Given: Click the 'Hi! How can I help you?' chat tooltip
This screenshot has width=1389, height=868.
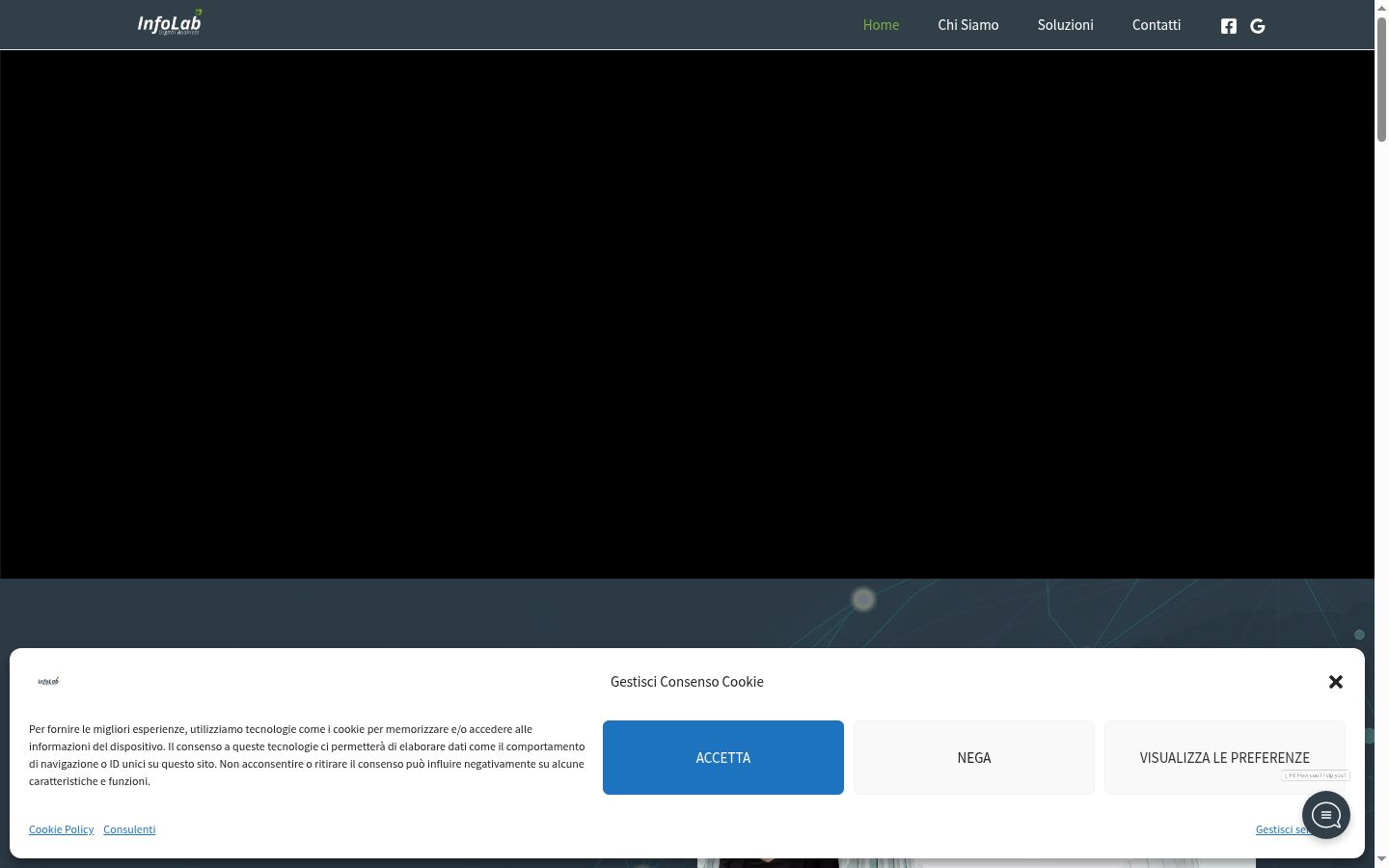Looking at the screenshot, I should coord(1316,775).
